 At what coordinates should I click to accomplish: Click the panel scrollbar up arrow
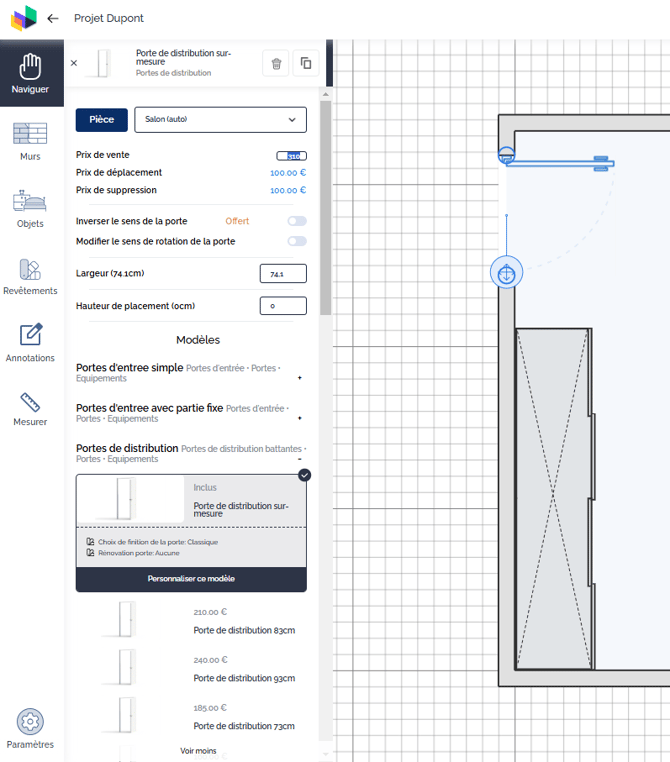tap(326, 94)
